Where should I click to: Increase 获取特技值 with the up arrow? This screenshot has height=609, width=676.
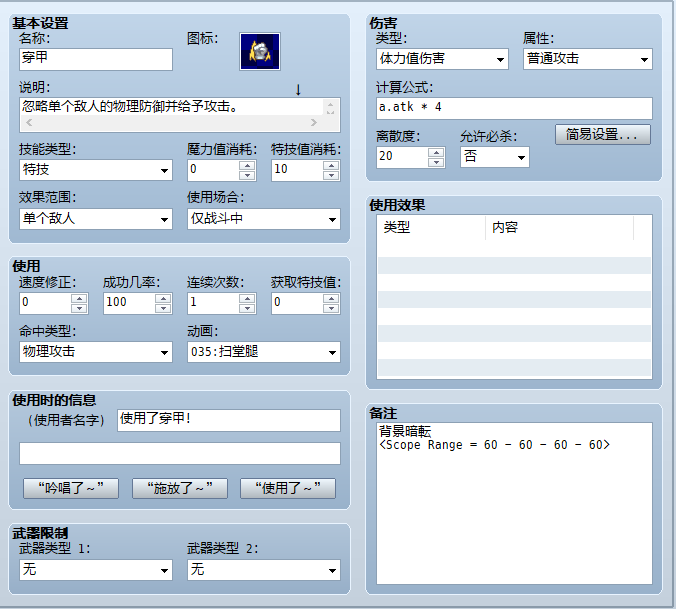(x=331, y=299)
